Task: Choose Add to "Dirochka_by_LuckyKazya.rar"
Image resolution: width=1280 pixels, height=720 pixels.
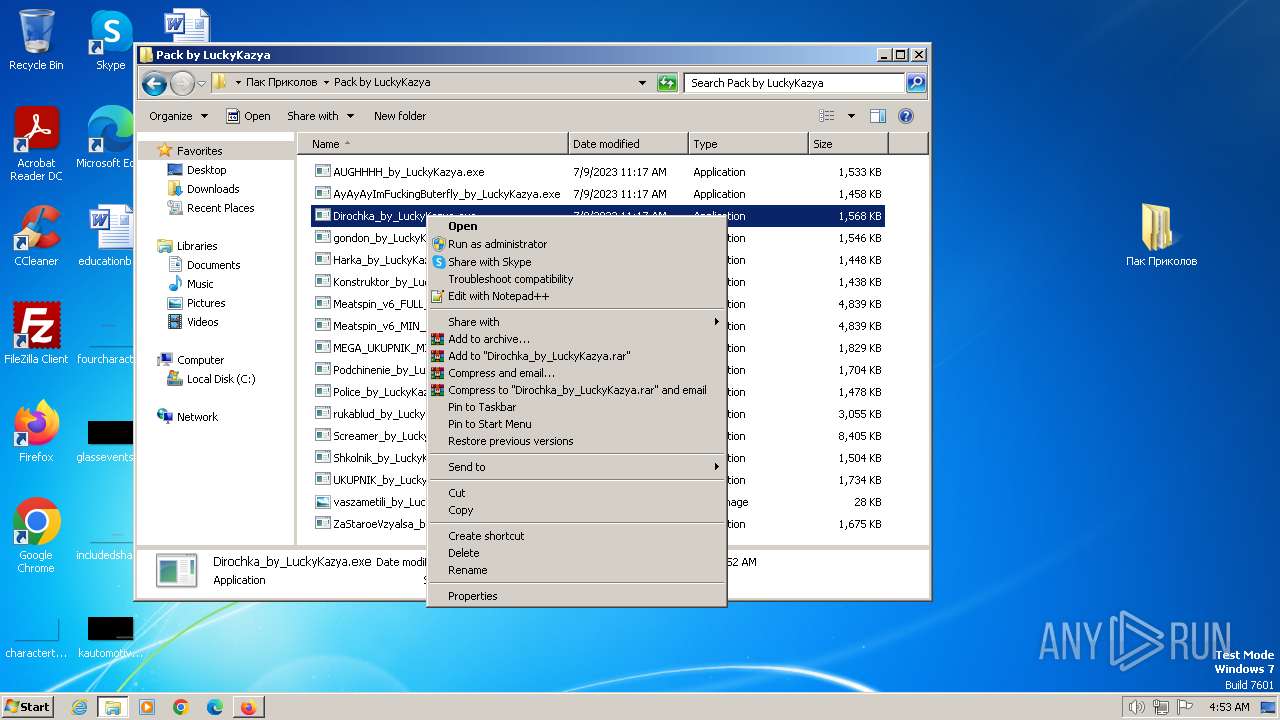Action: (x=576, y=356)
